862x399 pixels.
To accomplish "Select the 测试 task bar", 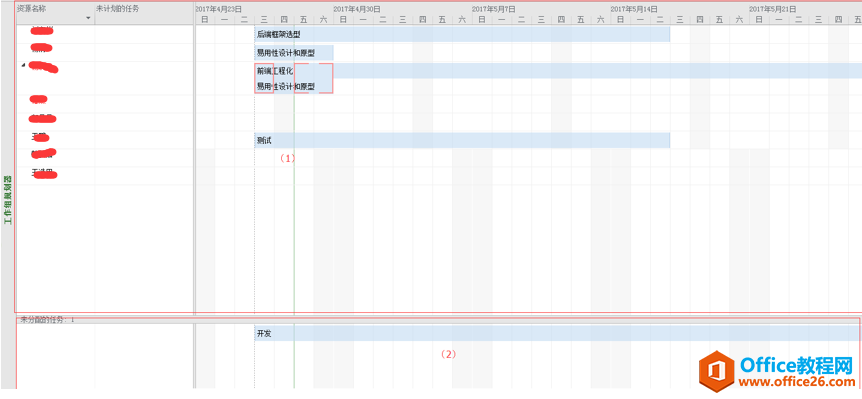I will [462, 140].
